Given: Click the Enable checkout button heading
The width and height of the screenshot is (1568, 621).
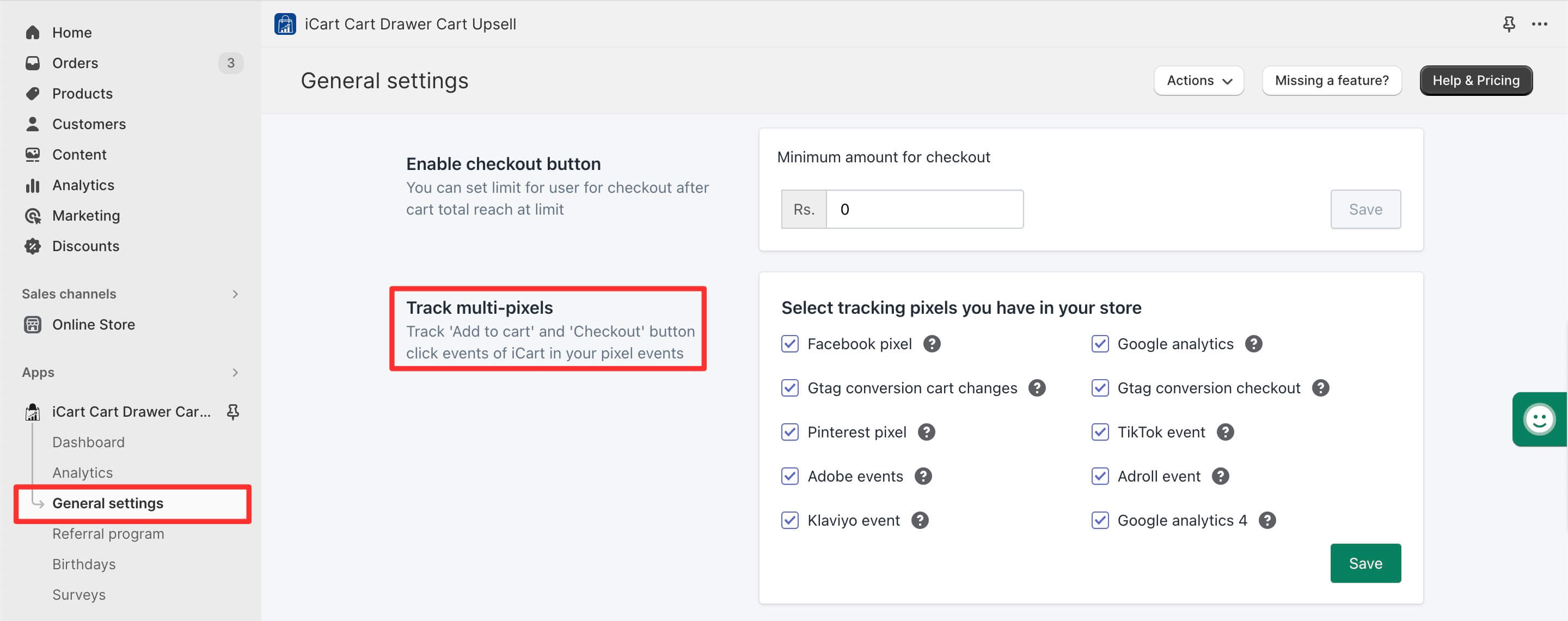Looking at the screenshot, I should [503, 164].
